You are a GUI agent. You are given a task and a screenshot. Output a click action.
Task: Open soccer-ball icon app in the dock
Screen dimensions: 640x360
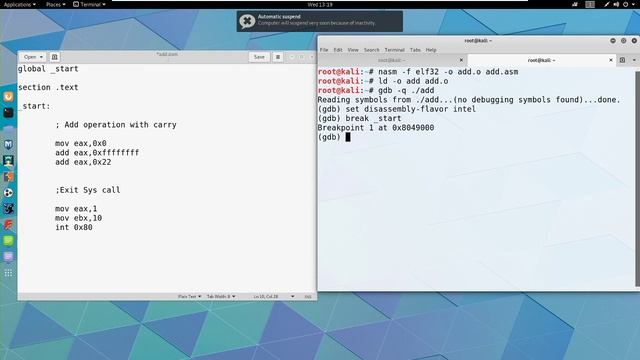(8, 193)
